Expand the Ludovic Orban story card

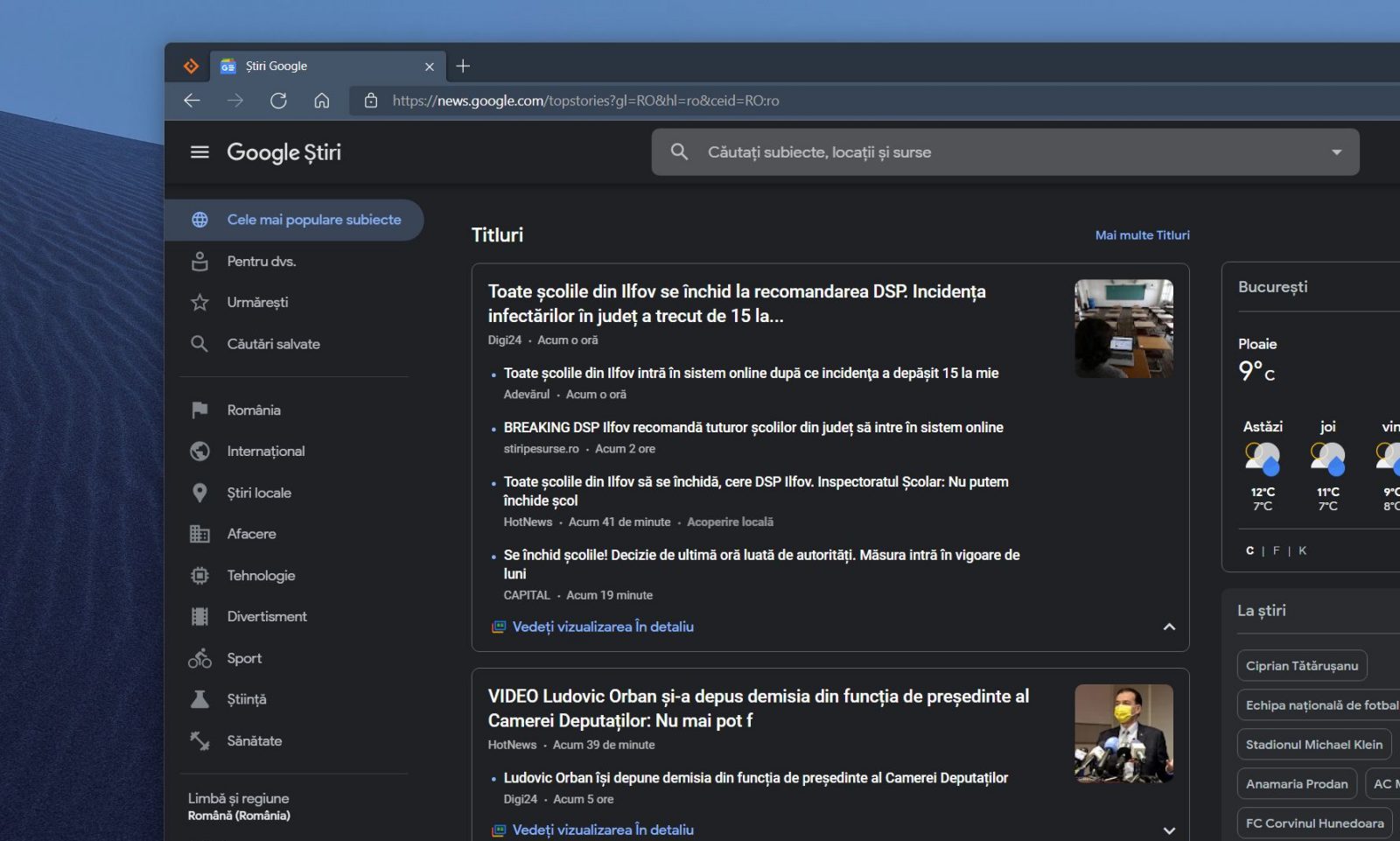pos(1169,830)
